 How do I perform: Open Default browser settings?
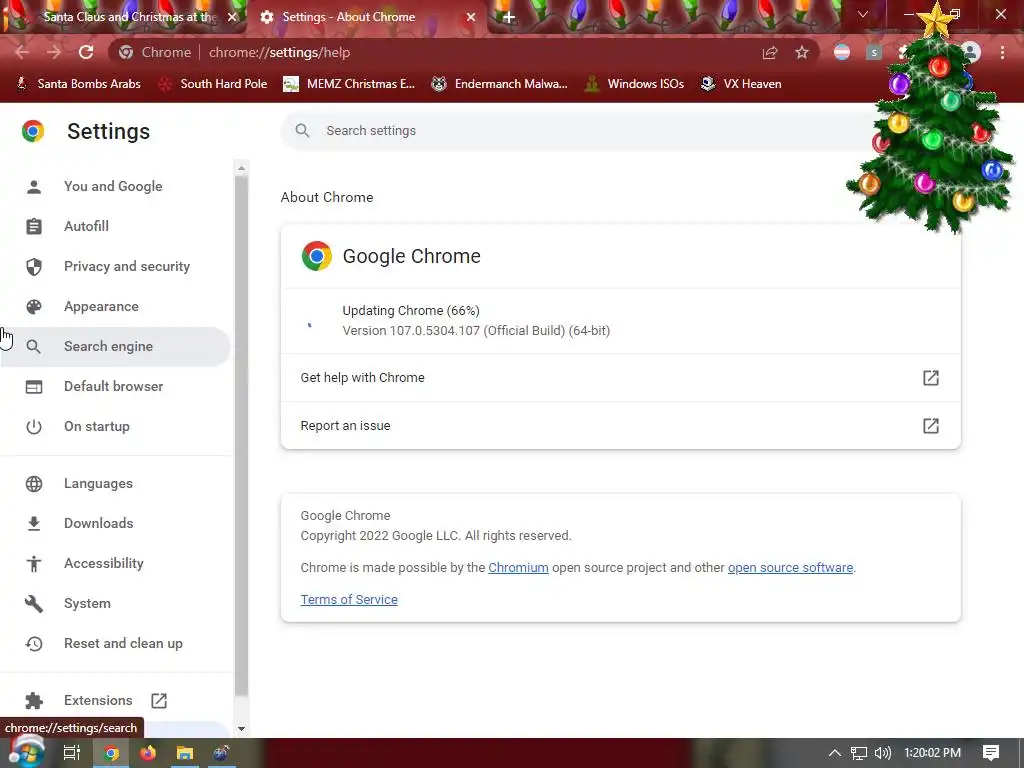click(x=114, y=386)
